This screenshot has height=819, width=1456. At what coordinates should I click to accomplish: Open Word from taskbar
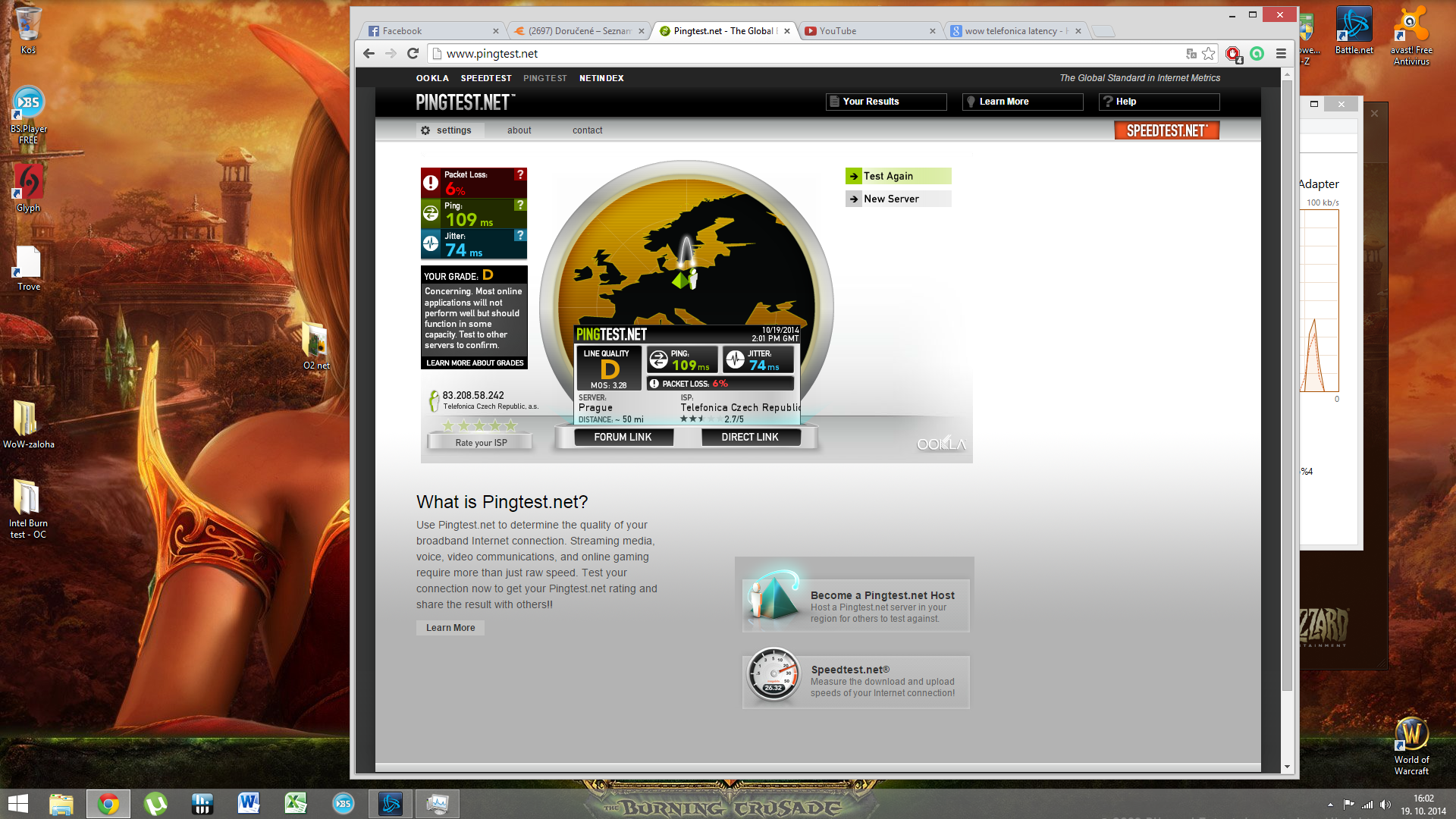[x=249, y=804]
